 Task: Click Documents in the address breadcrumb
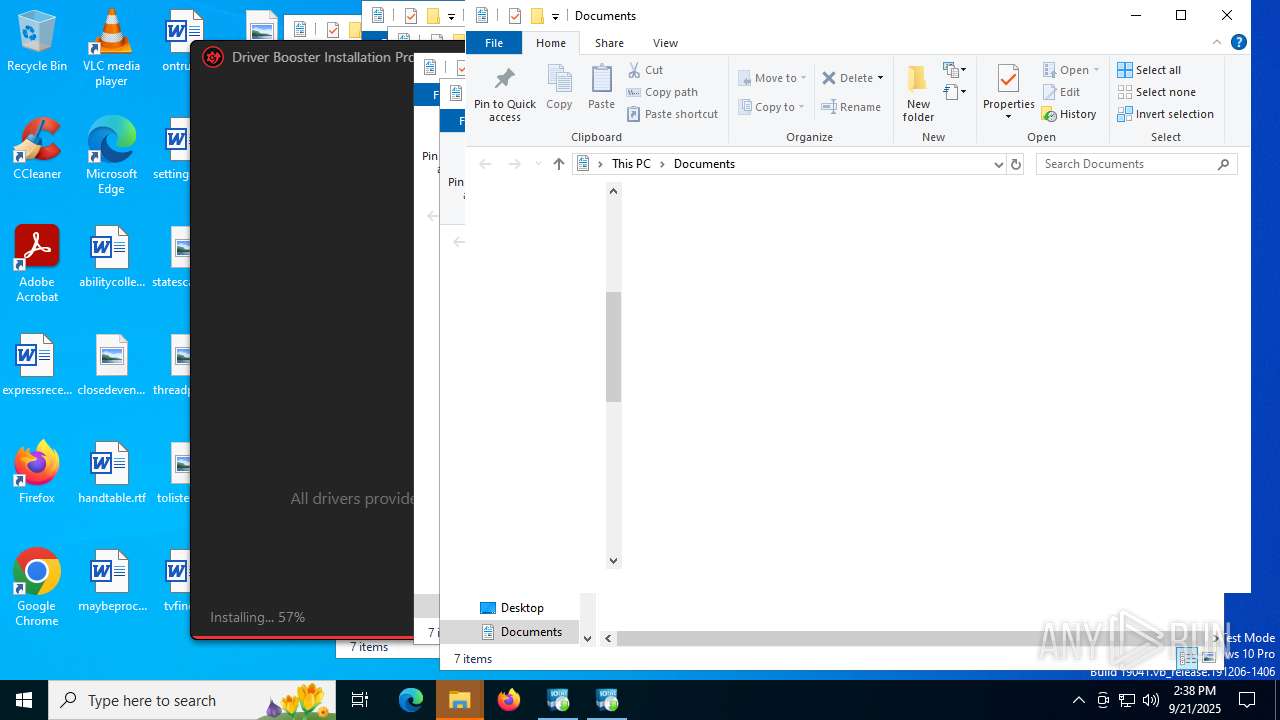(x=704, y=164)
